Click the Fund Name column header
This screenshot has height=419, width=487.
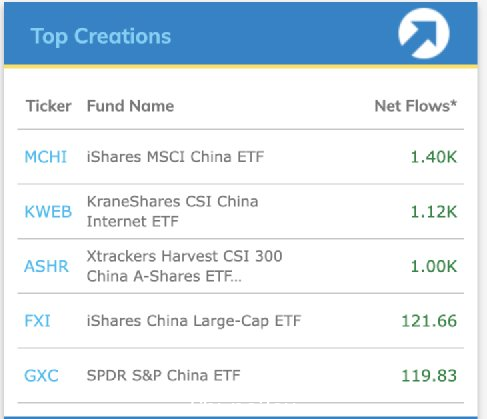pos(130,106)
